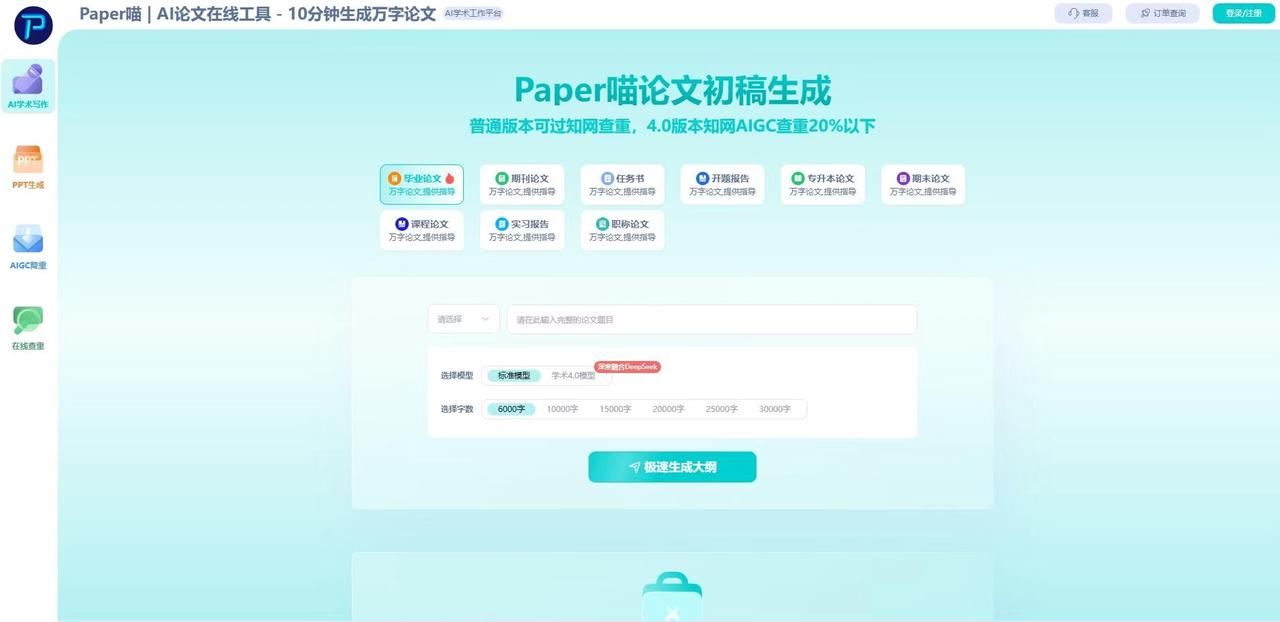This screenshot has height=622, width=1280.
Task: Switch to 课程论文 paper type
Action: [x=422, y=230]
